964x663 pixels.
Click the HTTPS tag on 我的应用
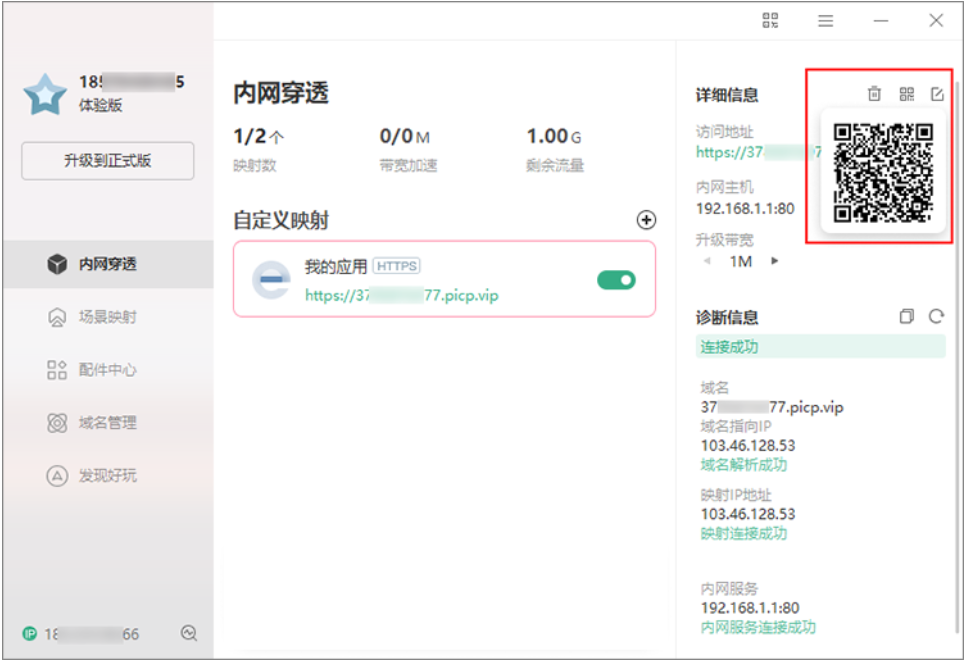tap(397, 266)
